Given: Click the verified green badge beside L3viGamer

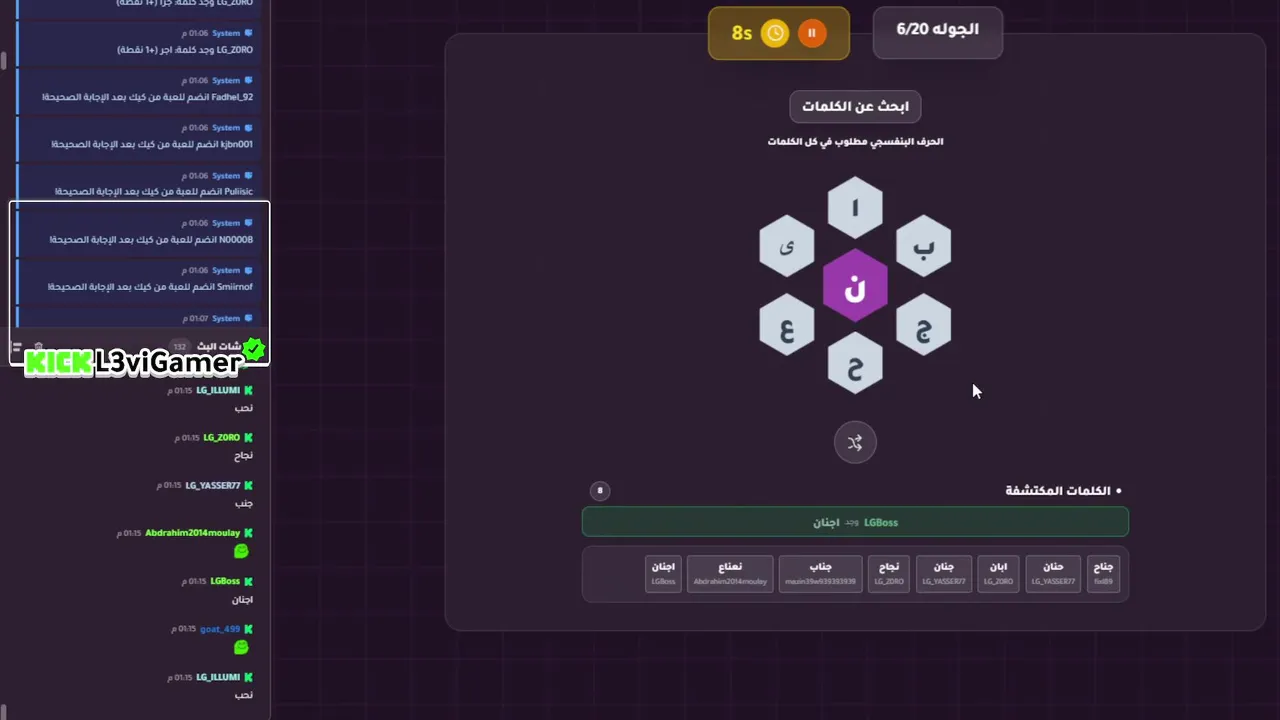Looking at the screenshot, I should click(x=254, y=349).
